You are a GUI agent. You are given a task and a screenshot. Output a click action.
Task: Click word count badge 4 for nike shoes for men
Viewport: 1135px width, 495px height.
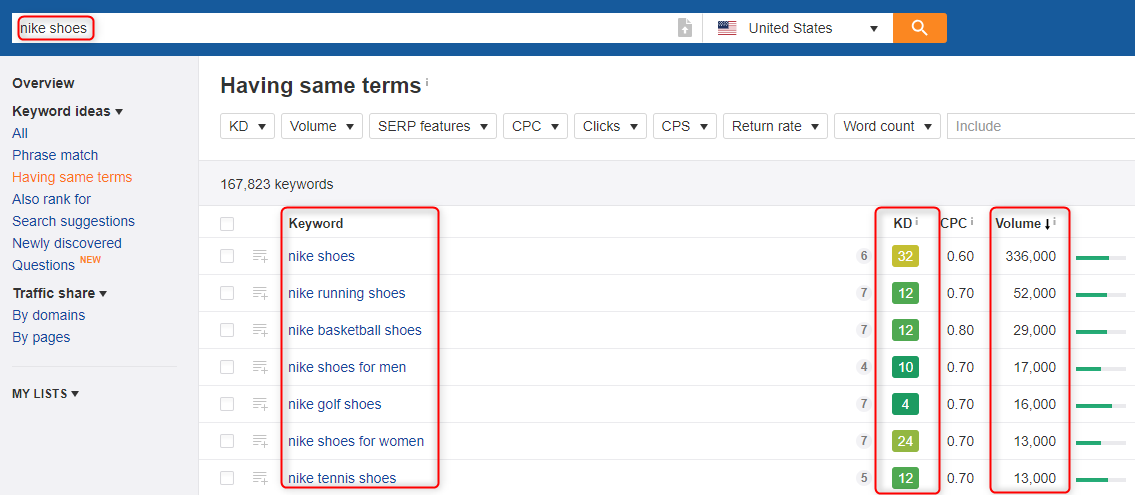863,367
